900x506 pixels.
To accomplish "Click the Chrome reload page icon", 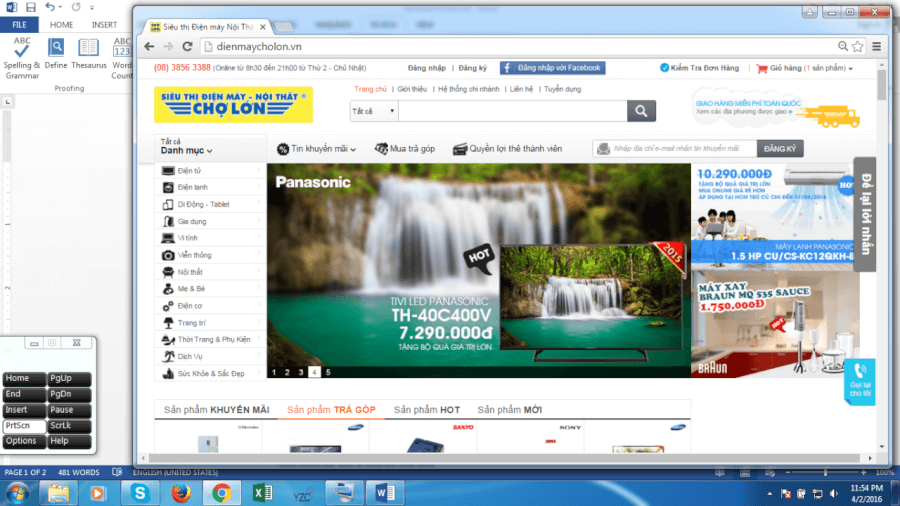I will coord(187,46).
